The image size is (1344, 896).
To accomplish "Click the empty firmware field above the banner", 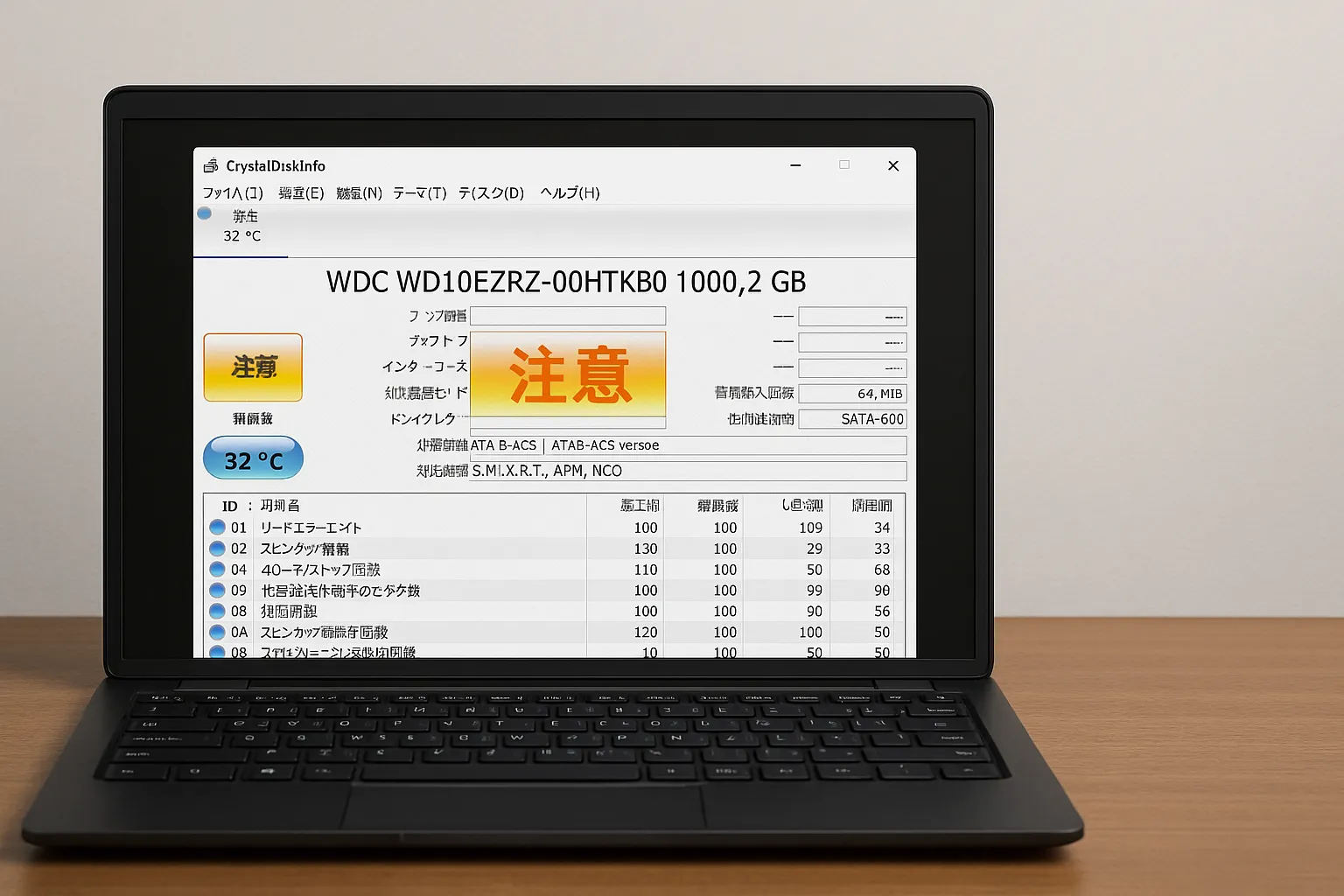I will [x=568, y=316].
